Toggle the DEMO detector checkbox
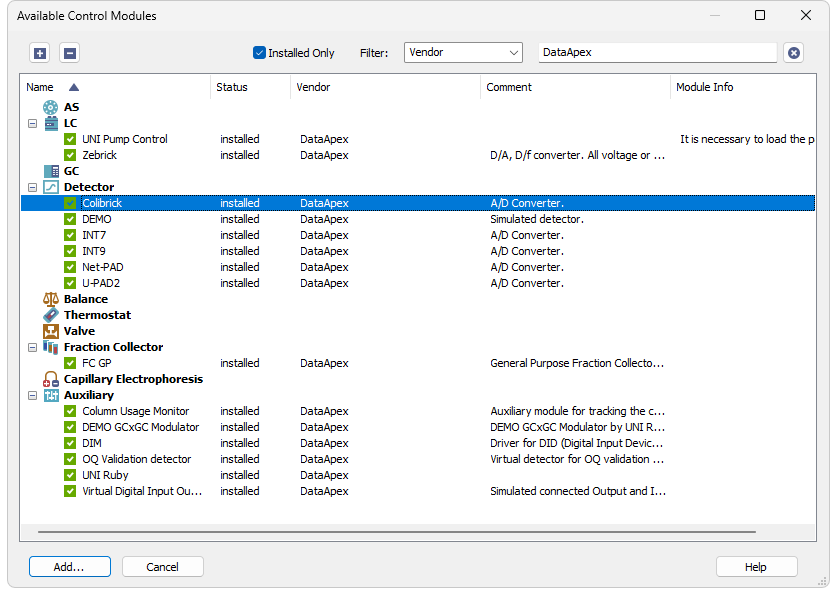This screenshot has width=837, height=595. click(70, 219)
